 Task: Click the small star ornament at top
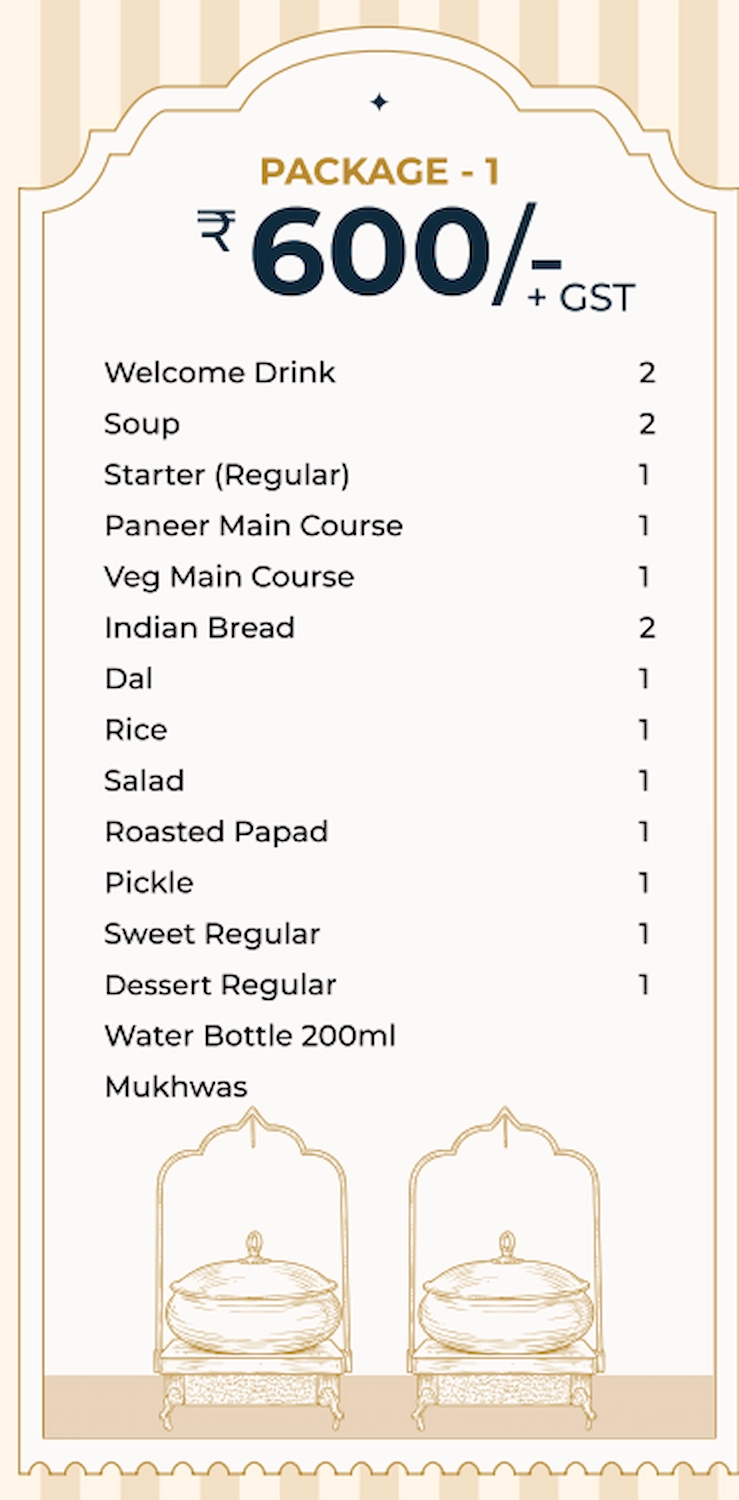(x=379, y=101)
